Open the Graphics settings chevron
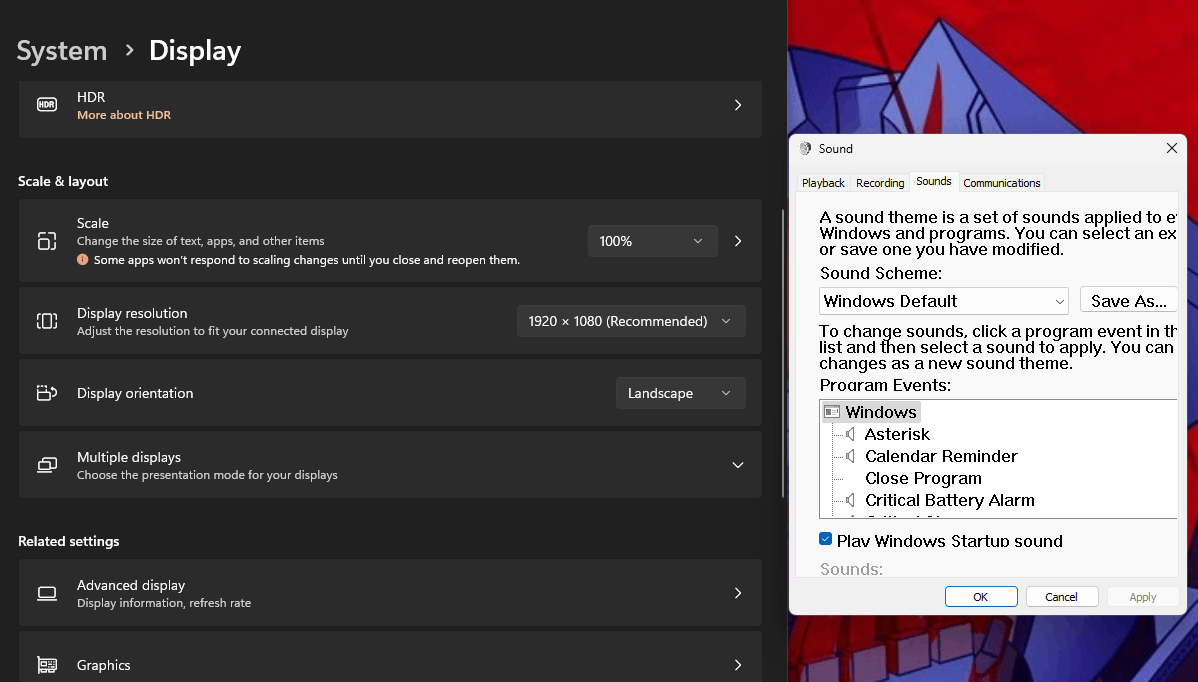 tap(738, 665)
